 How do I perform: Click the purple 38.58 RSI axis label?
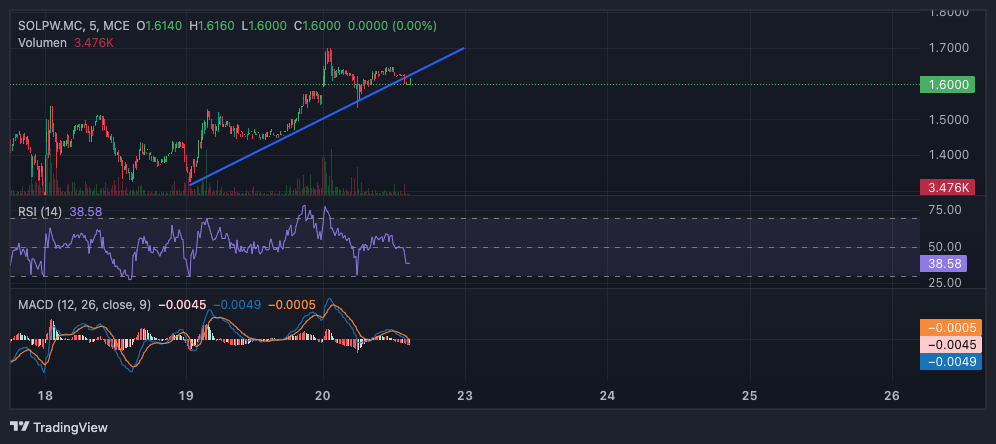click(x=943, y=264)
